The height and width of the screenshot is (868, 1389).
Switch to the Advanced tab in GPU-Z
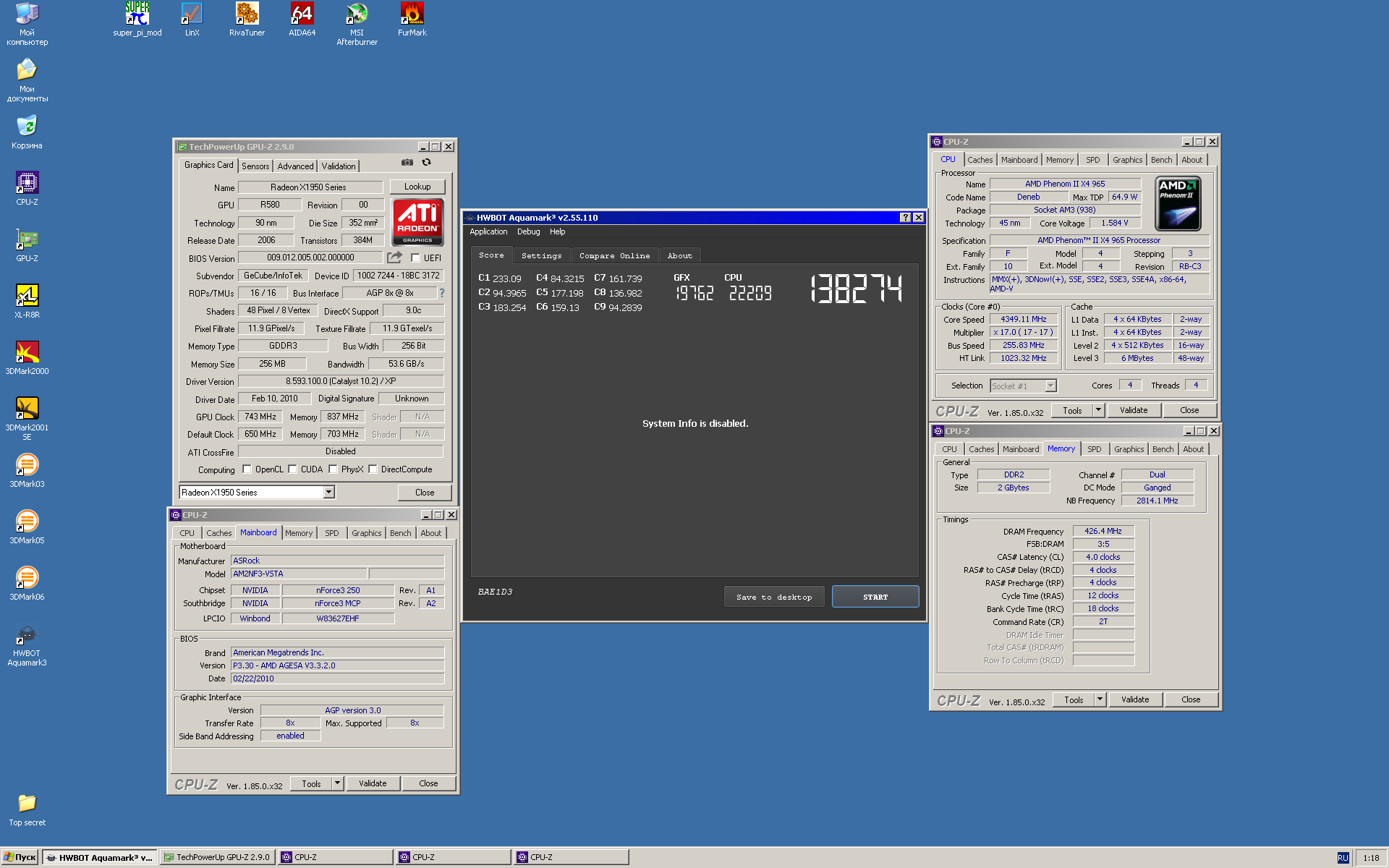tap(295, 166)
